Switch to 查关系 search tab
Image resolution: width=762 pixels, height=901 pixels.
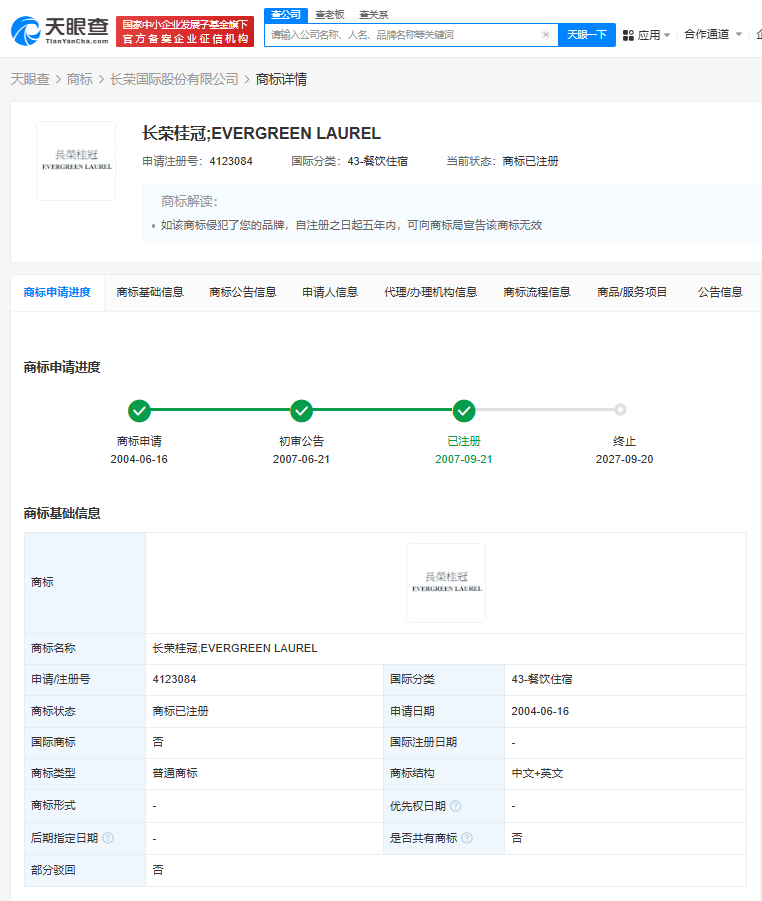374,15
